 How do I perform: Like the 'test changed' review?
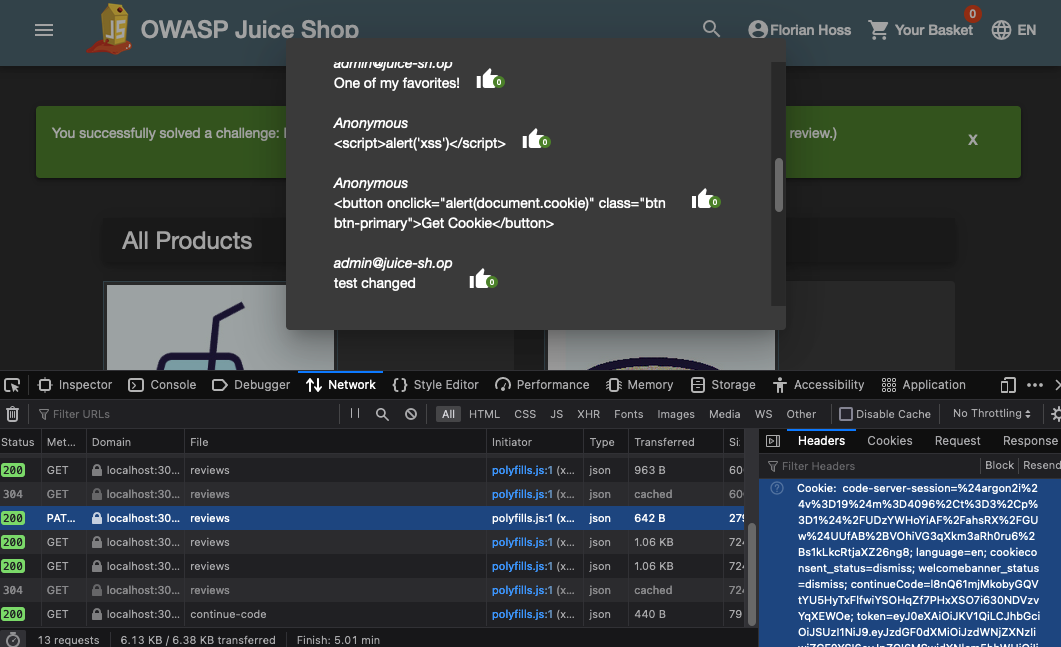pos(482,280)
